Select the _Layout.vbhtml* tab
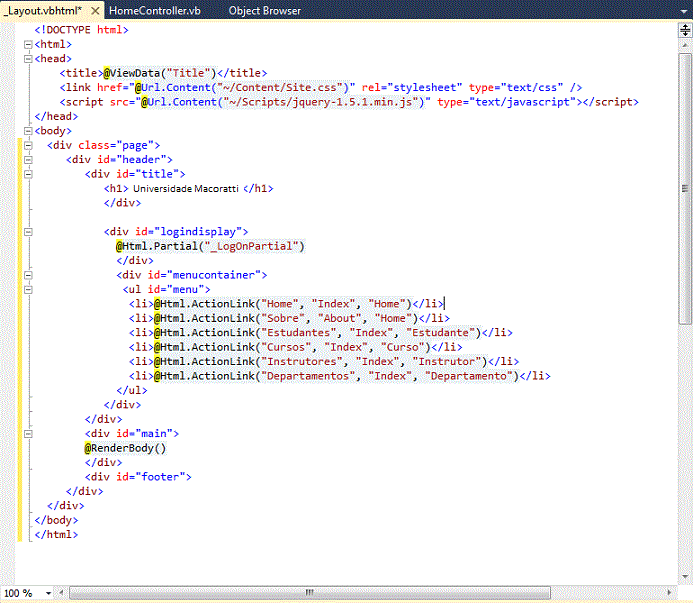693x603 pixels. pos(42,11)
